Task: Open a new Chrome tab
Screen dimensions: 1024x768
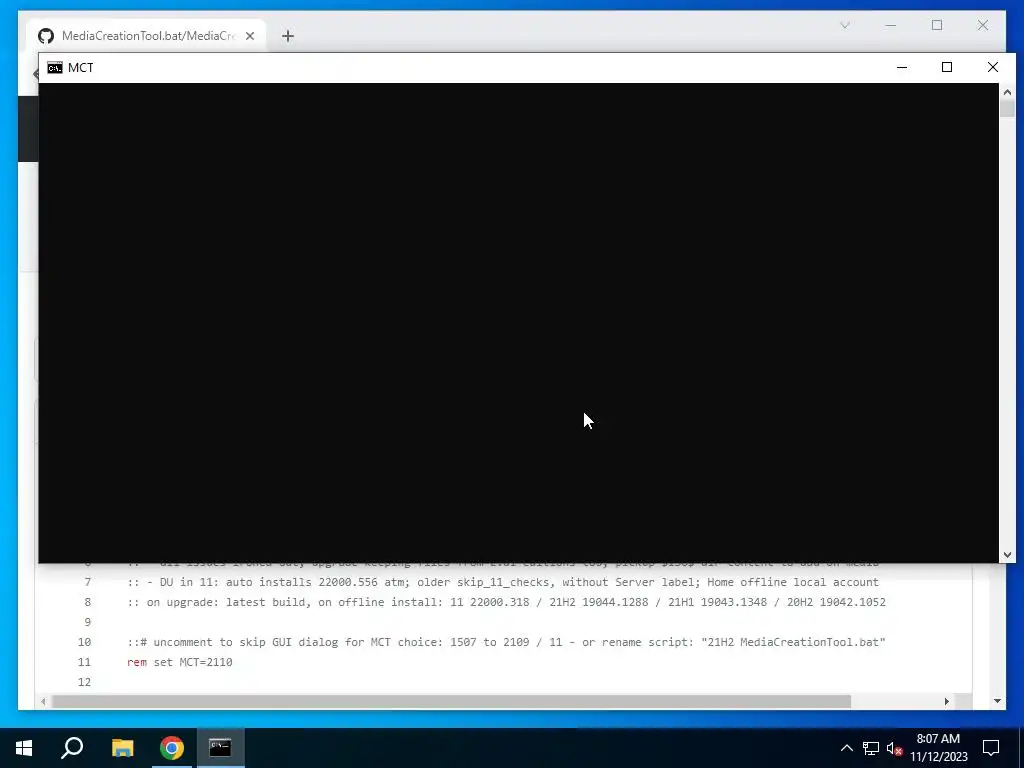Action: pos(288,36)
